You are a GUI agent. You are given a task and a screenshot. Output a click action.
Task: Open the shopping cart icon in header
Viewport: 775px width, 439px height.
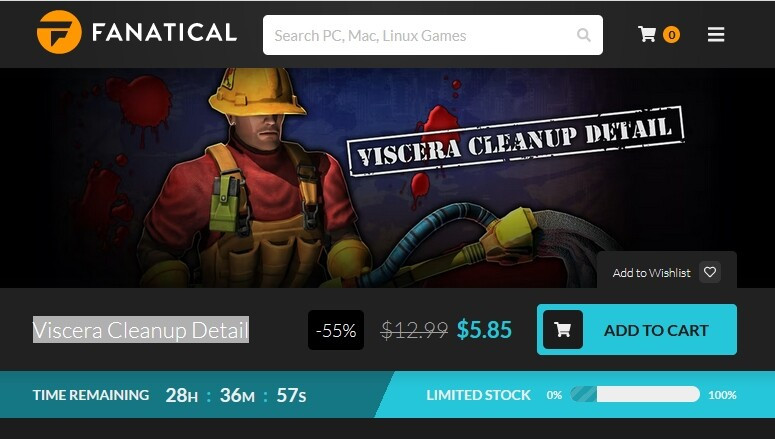[x=647, y=34]
